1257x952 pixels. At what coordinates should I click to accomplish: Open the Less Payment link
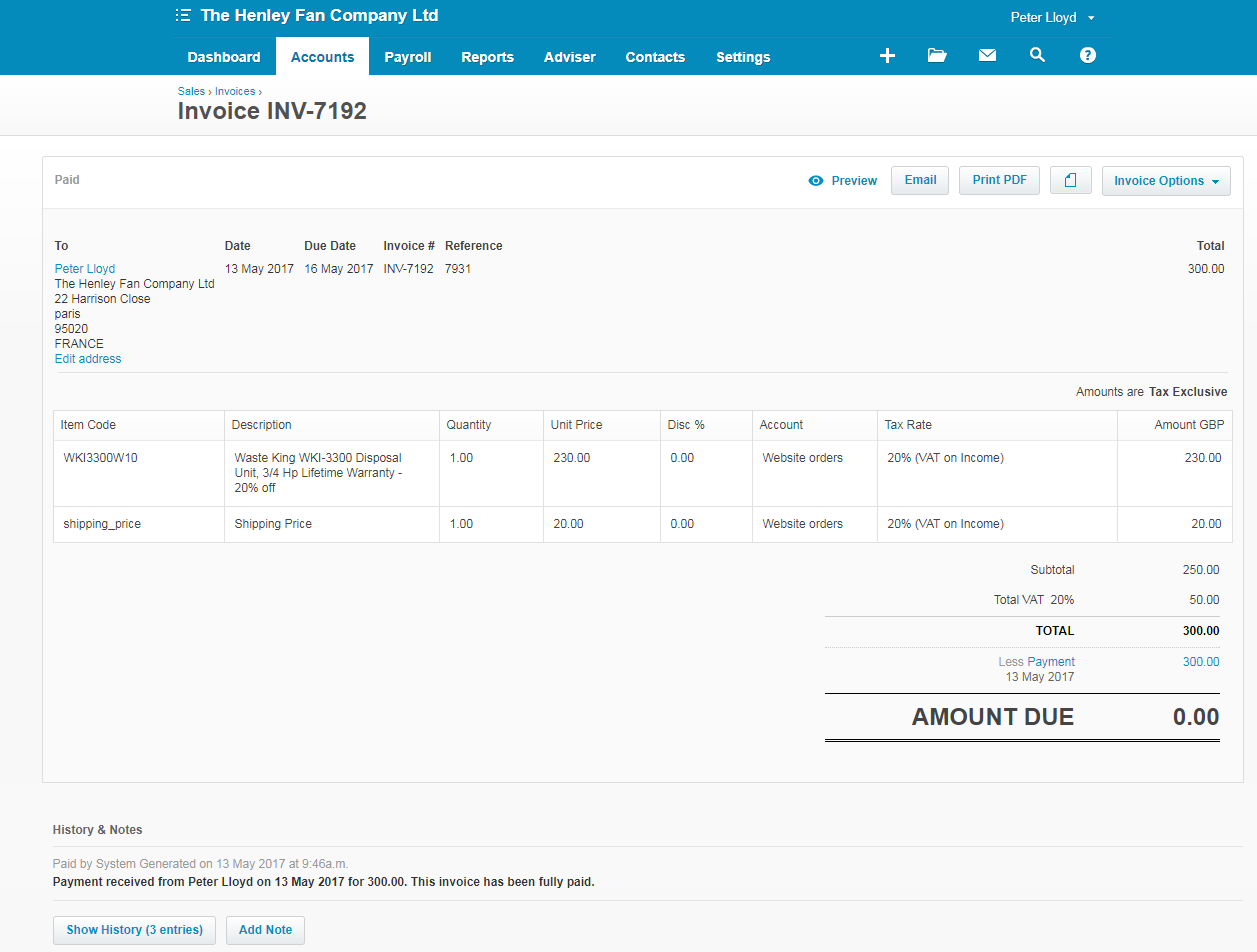[x=1050, y=662]
